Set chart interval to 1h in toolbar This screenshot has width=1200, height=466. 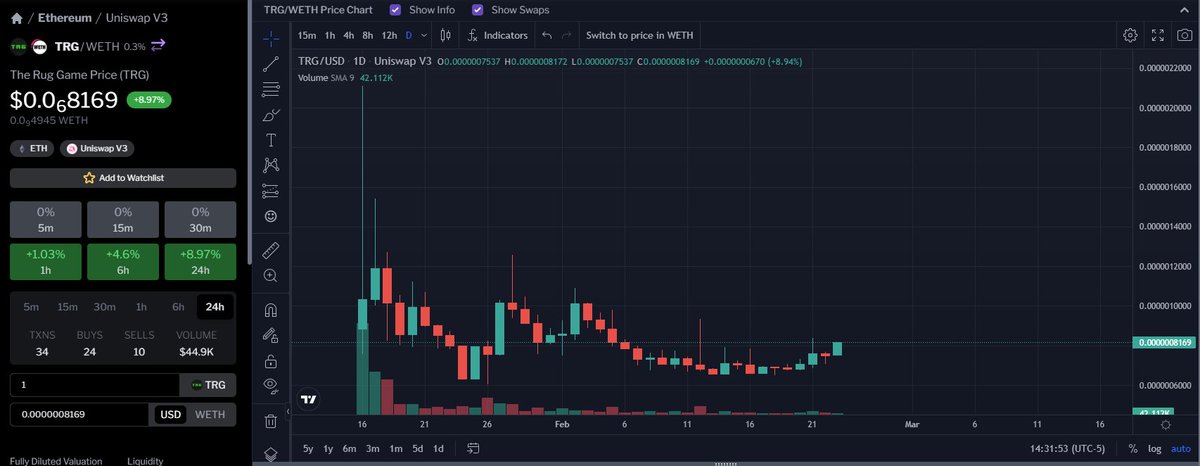point(330,35)
